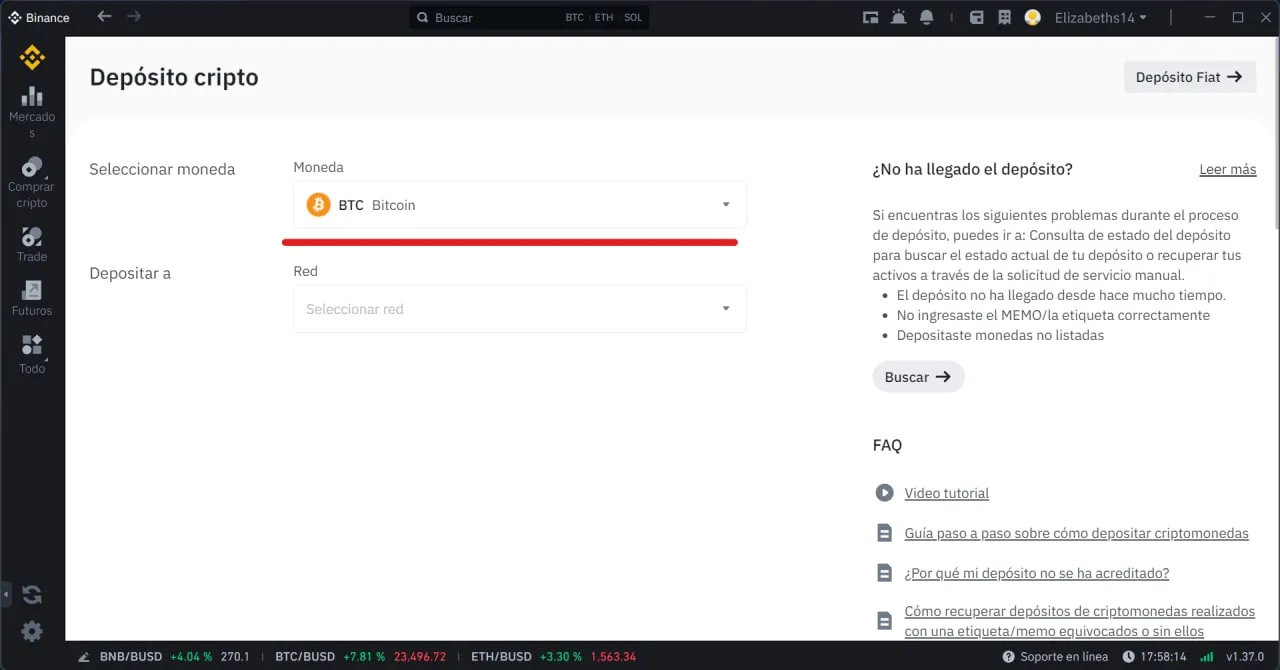The height and width of the screenshot is (670, 1280).
Task: Open the Todo apps menu
Action: [32, 355]
